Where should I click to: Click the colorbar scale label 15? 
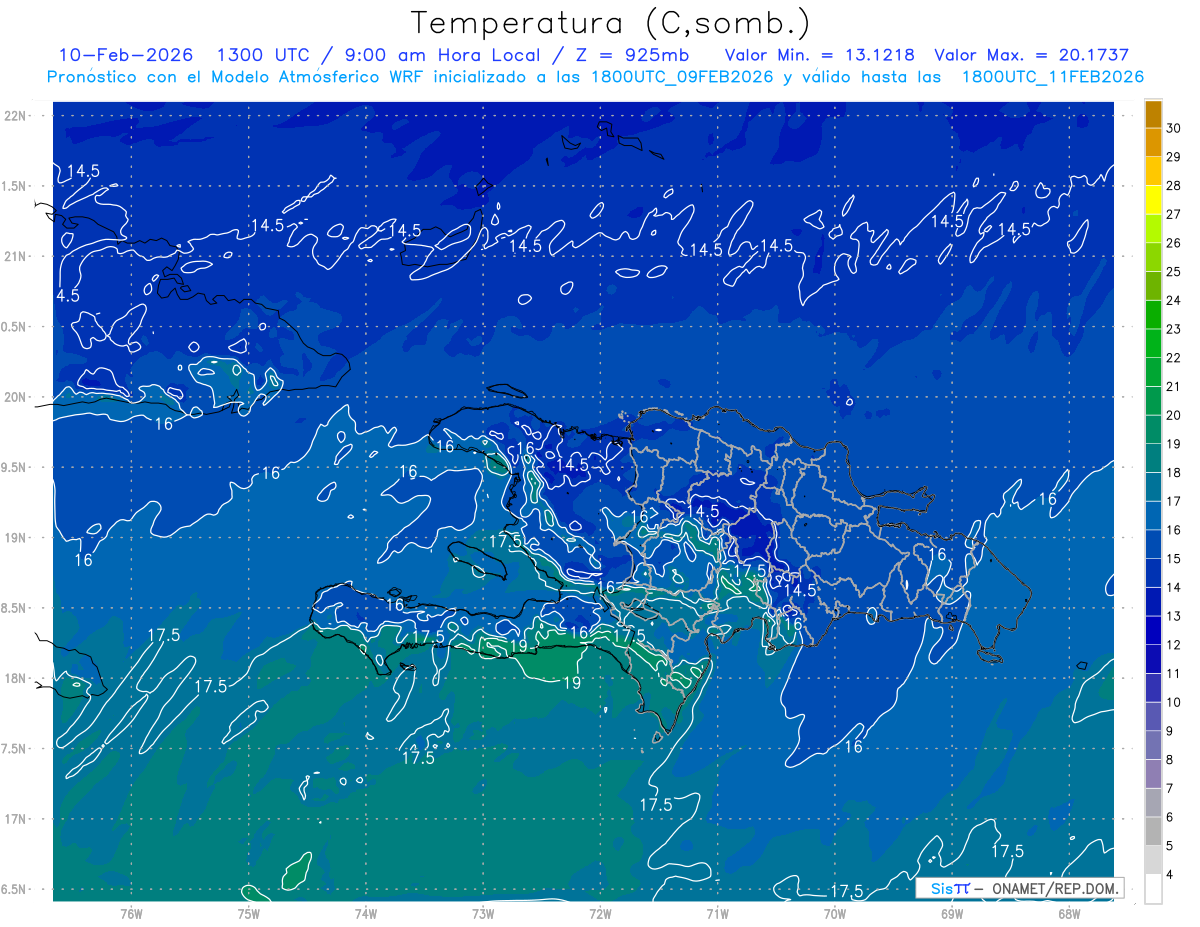pyautogui.click(x=1173, y=559)
